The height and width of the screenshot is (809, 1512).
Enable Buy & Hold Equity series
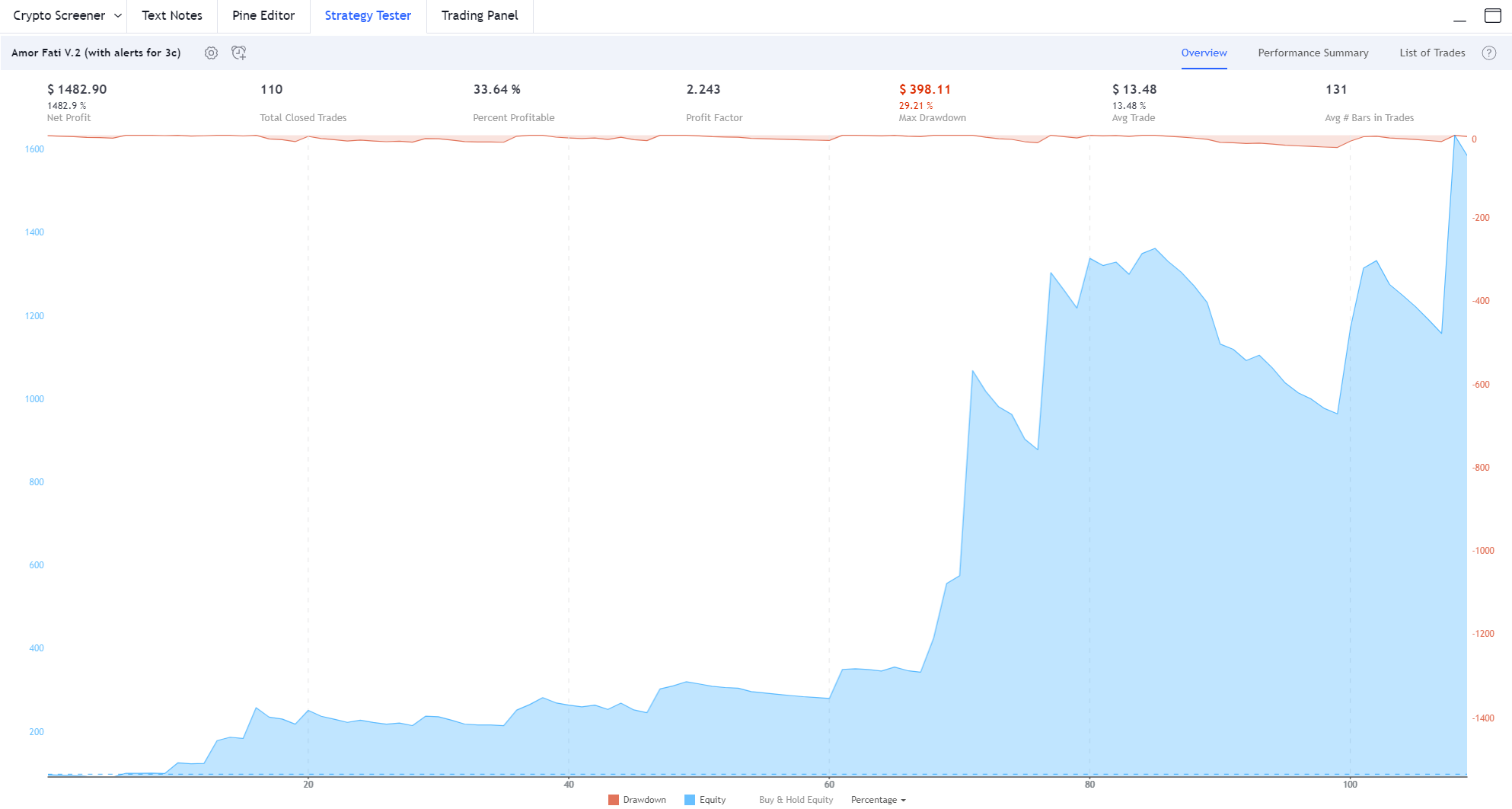pos(796,800)
